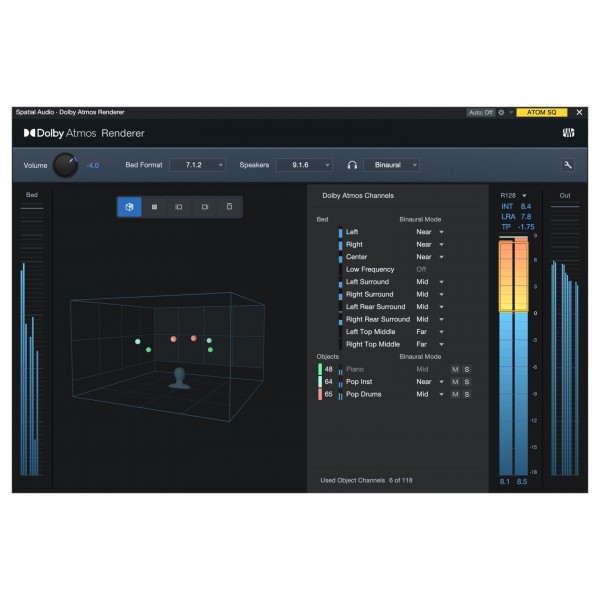600x600 pixels.
Task: Select the Pop Inst object label
Action: click(x=359, y=382)
